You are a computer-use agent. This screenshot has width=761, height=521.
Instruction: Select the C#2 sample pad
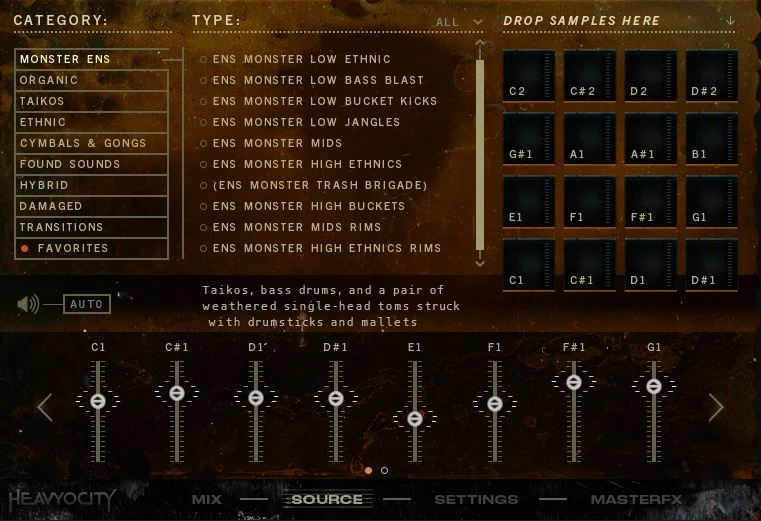tap(590, 75)
